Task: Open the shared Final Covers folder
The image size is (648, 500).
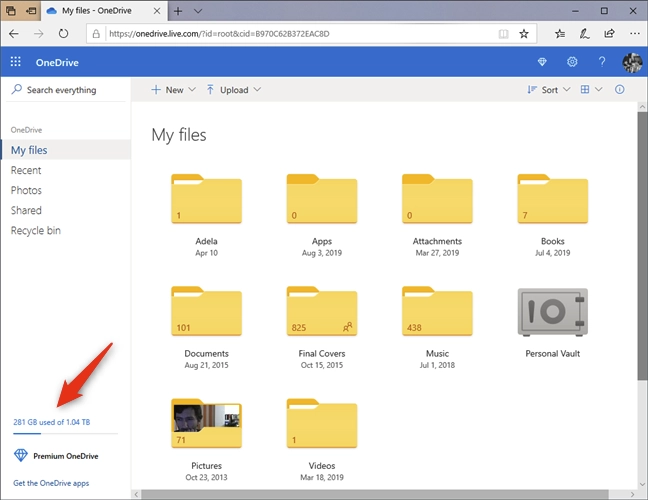Action: click(x=322, y=311)
